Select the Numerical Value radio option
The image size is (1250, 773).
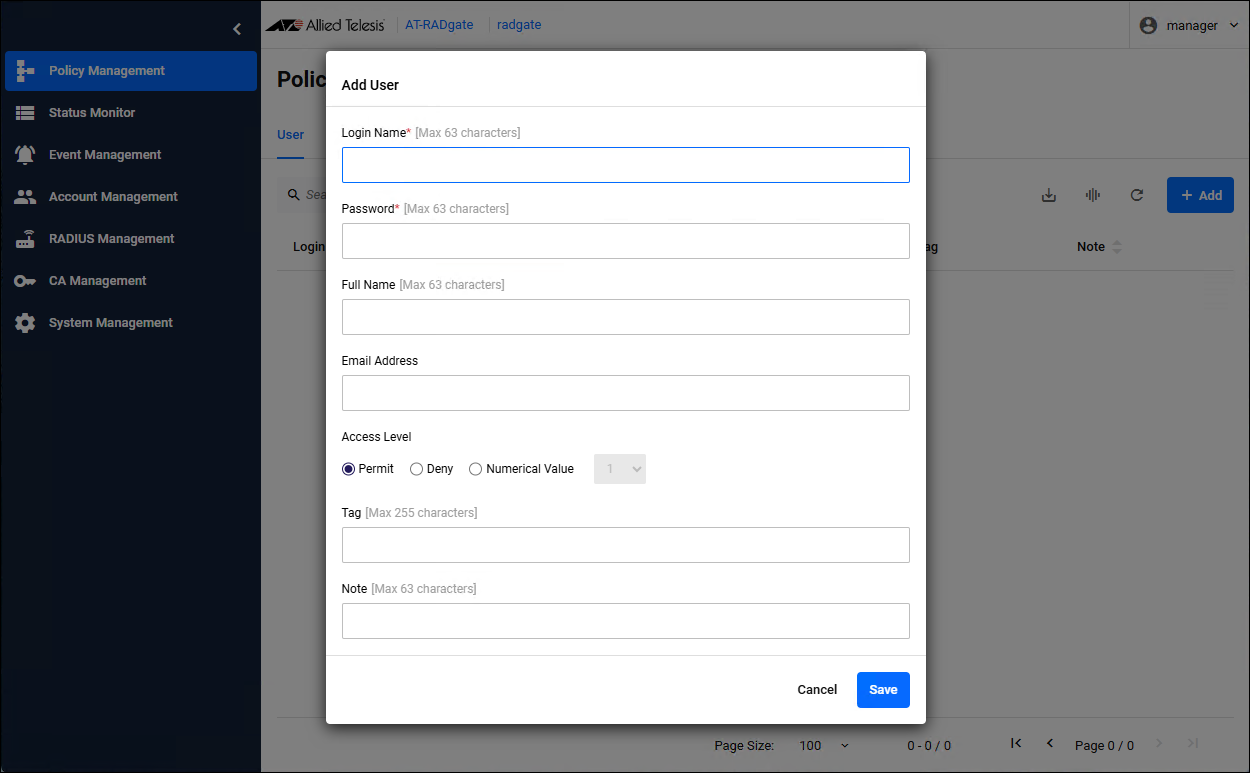point(475,469)
